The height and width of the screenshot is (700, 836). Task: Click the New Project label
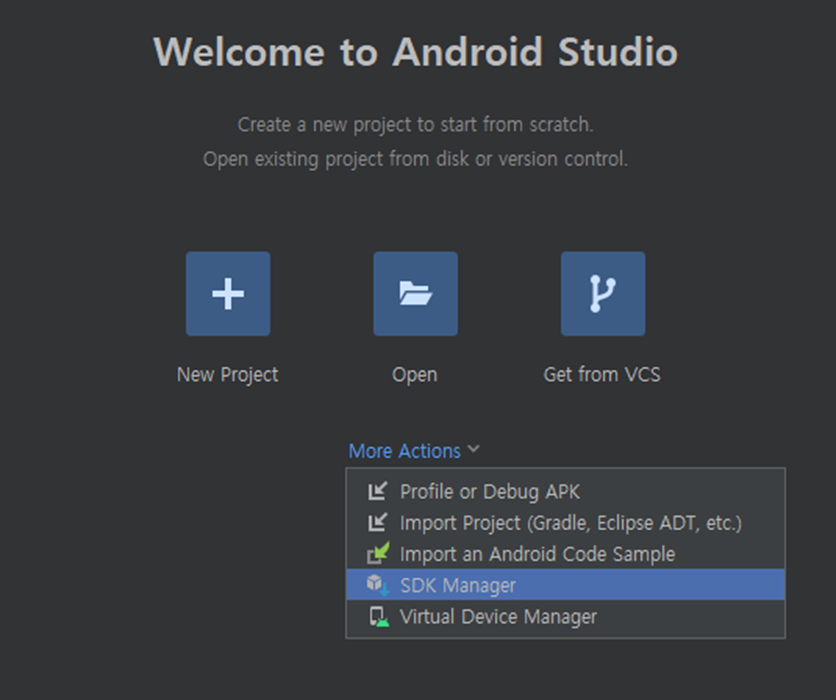(228, 375)
